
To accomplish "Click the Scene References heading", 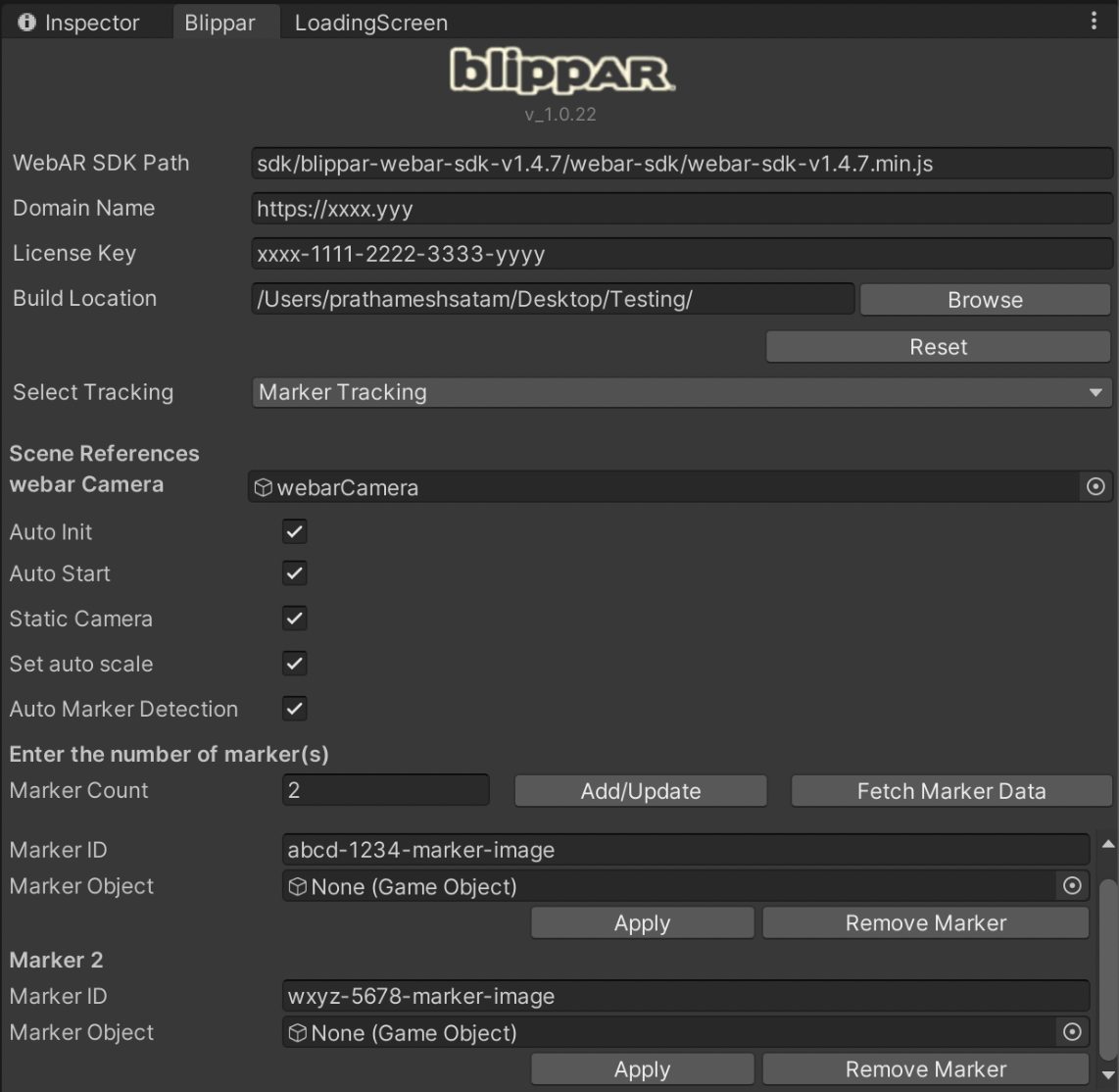I will pyautogui.click(x=104, y=453).
